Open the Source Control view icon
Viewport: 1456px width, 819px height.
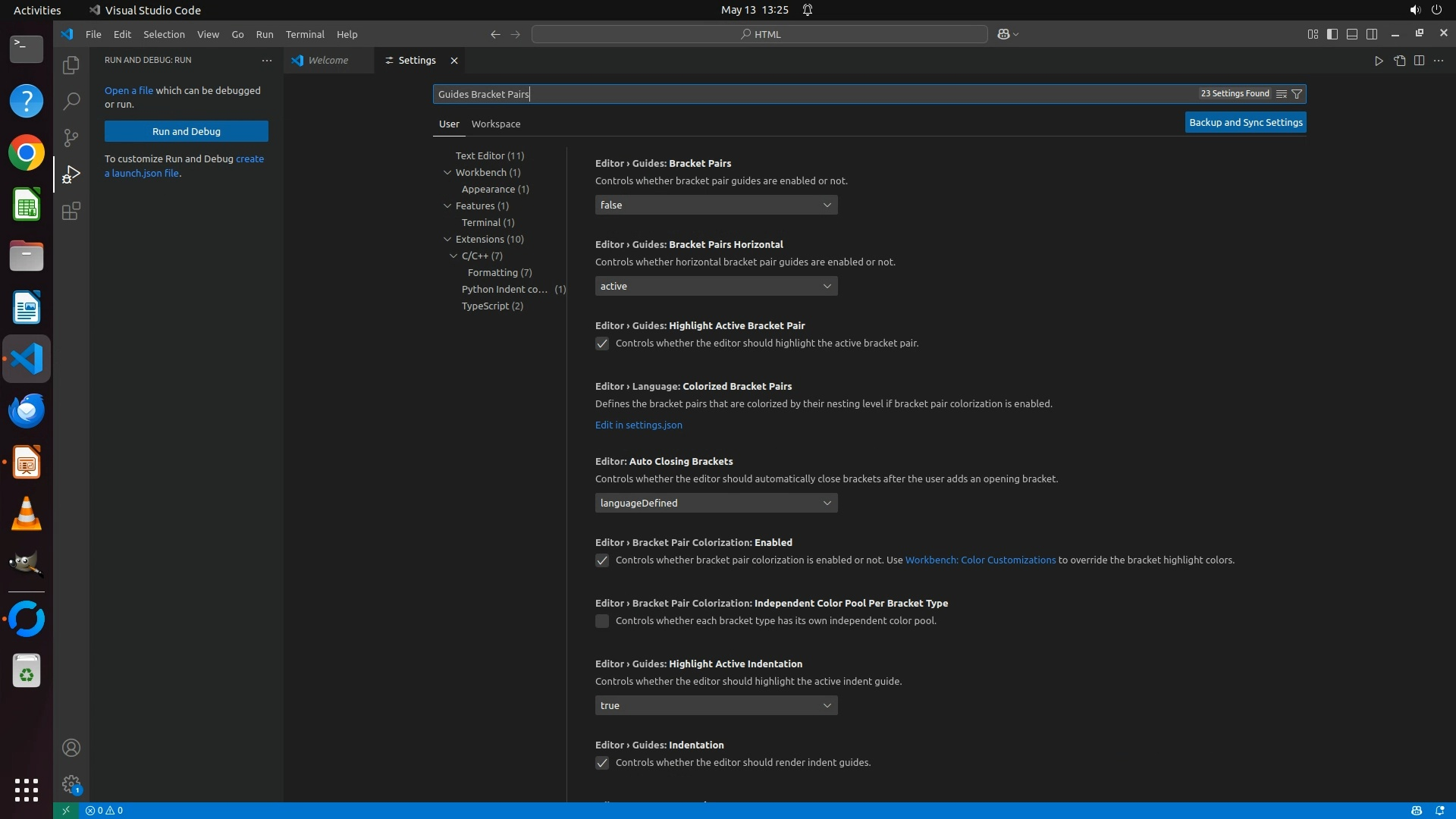71,137
